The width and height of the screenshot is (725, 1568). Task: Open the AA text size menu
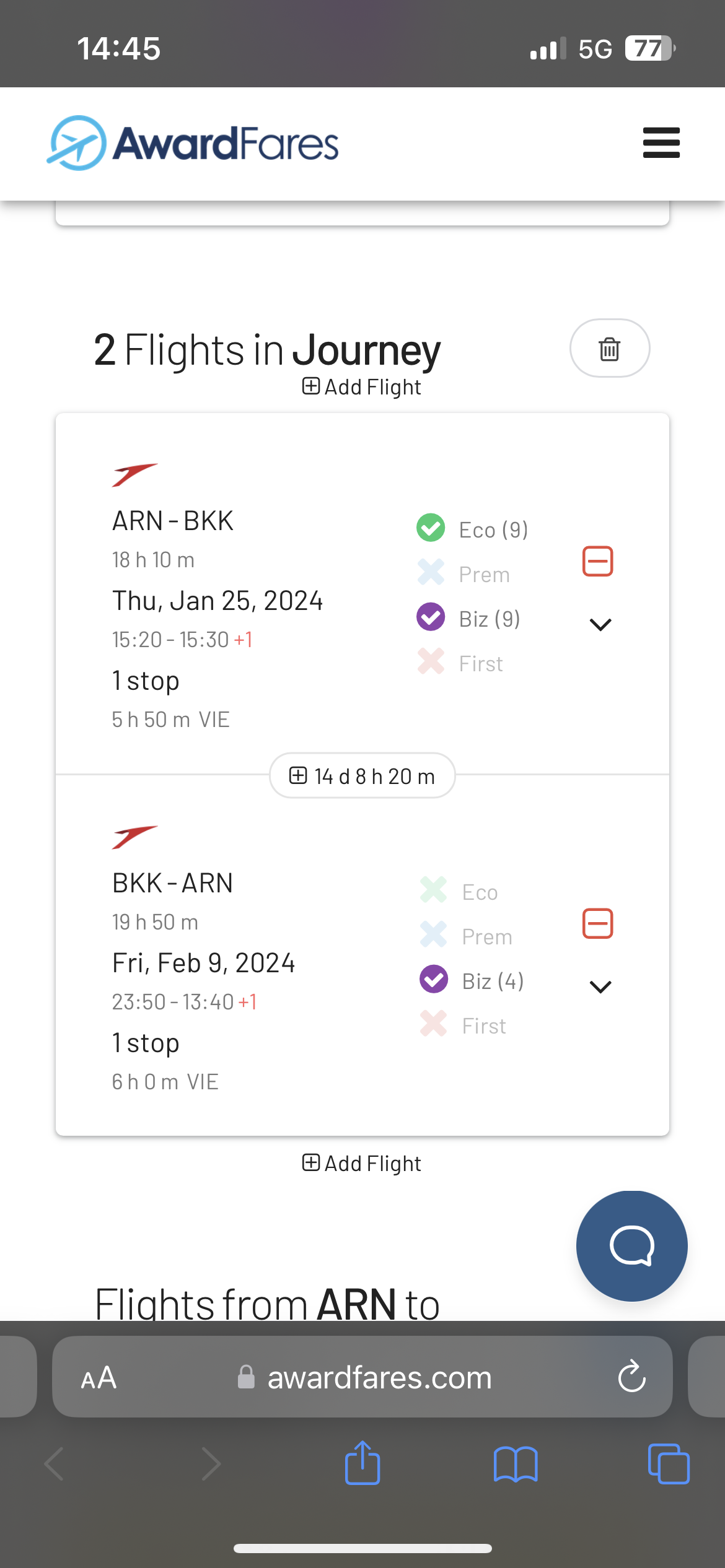click(99, 1378)
